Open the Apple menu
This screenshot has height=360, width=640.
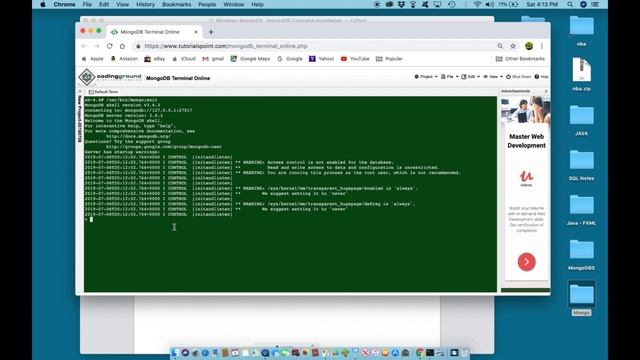pyautogui.click(x=43, y=4)
